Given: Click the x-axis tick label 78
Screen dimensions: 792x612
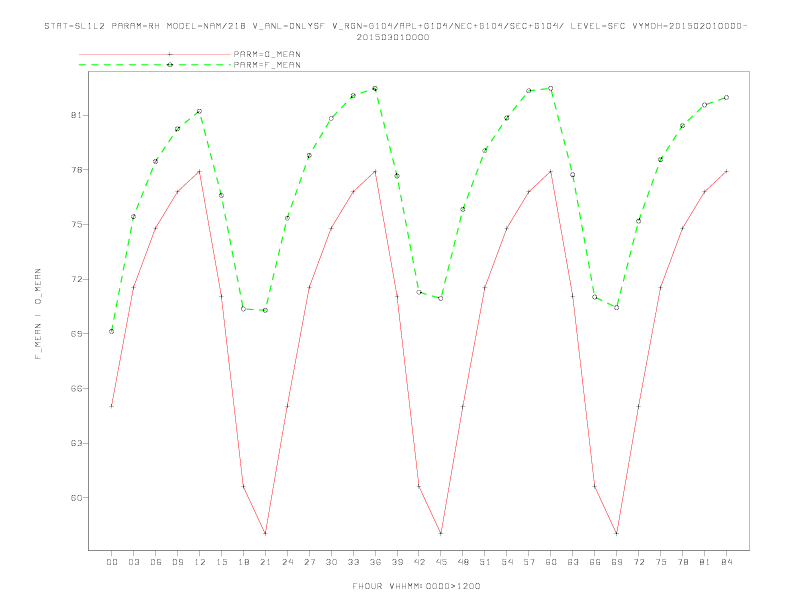Looking at the screenshot, I should coord(683,562).
